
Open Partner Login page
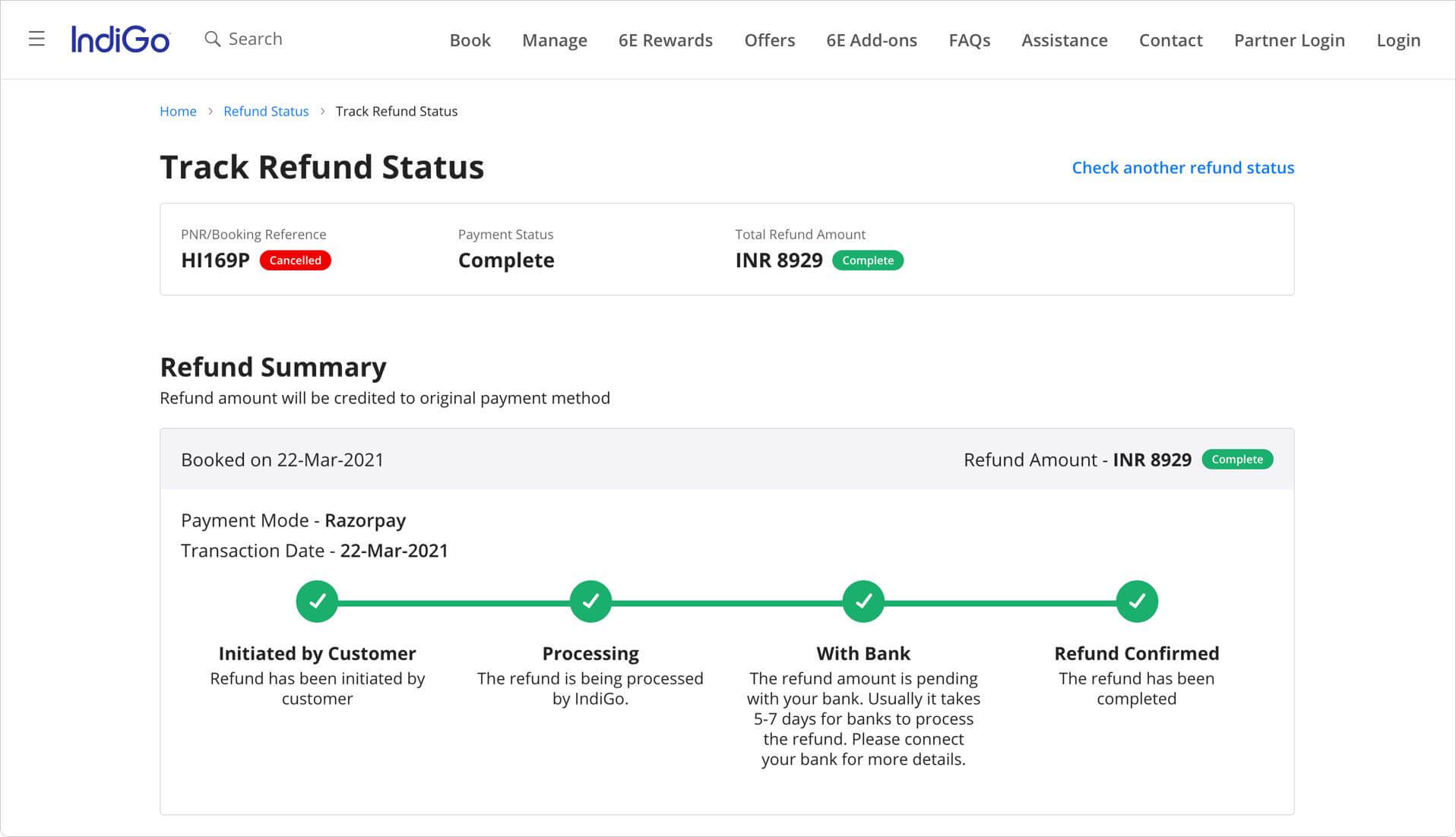coord(1289,40)
